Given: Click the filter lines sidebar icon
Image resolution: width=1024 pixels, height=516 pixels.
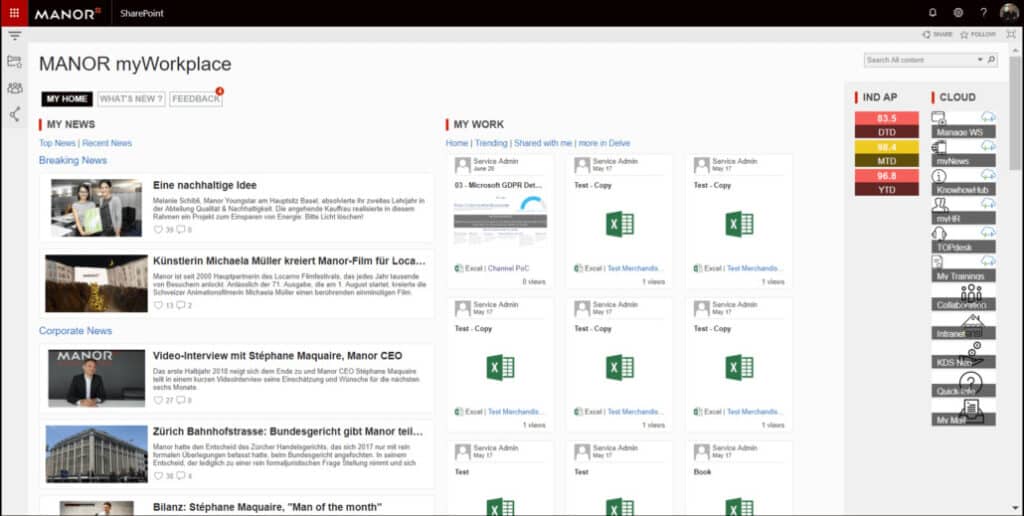Looking at the screenshot, I should pos(14,35).
